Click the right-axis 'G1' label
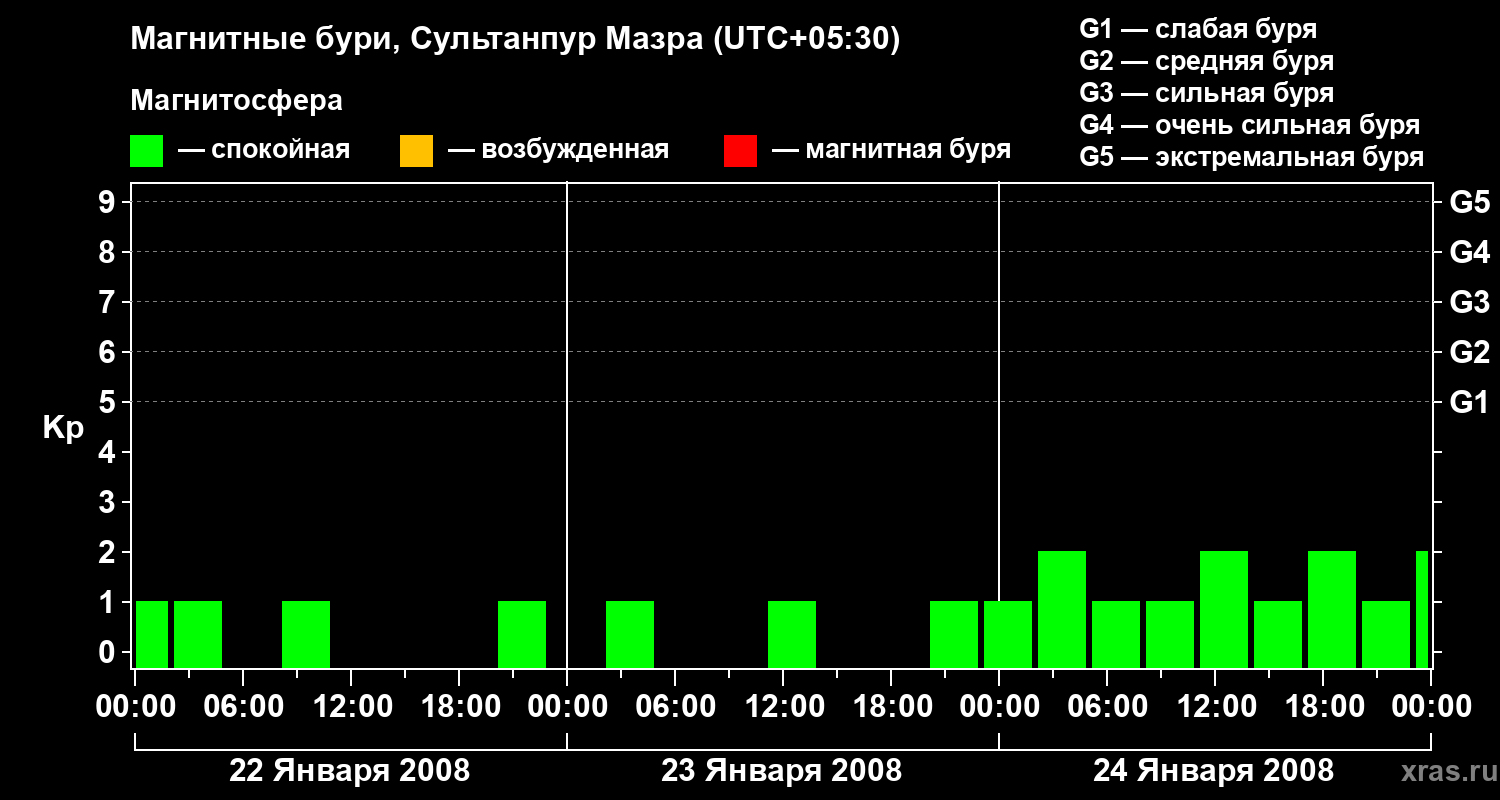Screen dimensions: 1500x800 [1470, 402]
